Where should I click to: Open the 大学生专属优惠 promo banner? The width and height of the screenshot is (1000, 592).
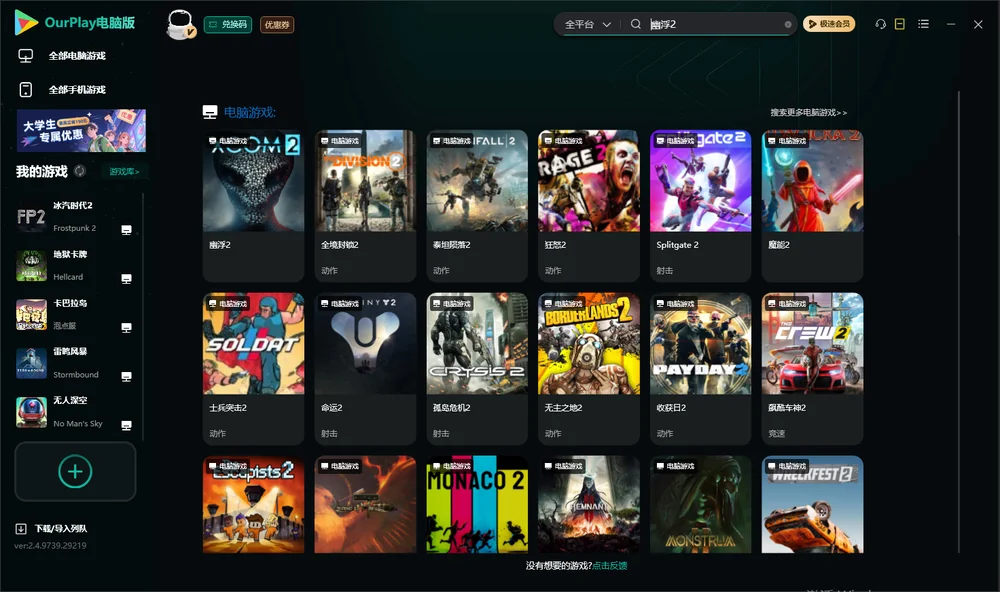(x=81, y=130)
